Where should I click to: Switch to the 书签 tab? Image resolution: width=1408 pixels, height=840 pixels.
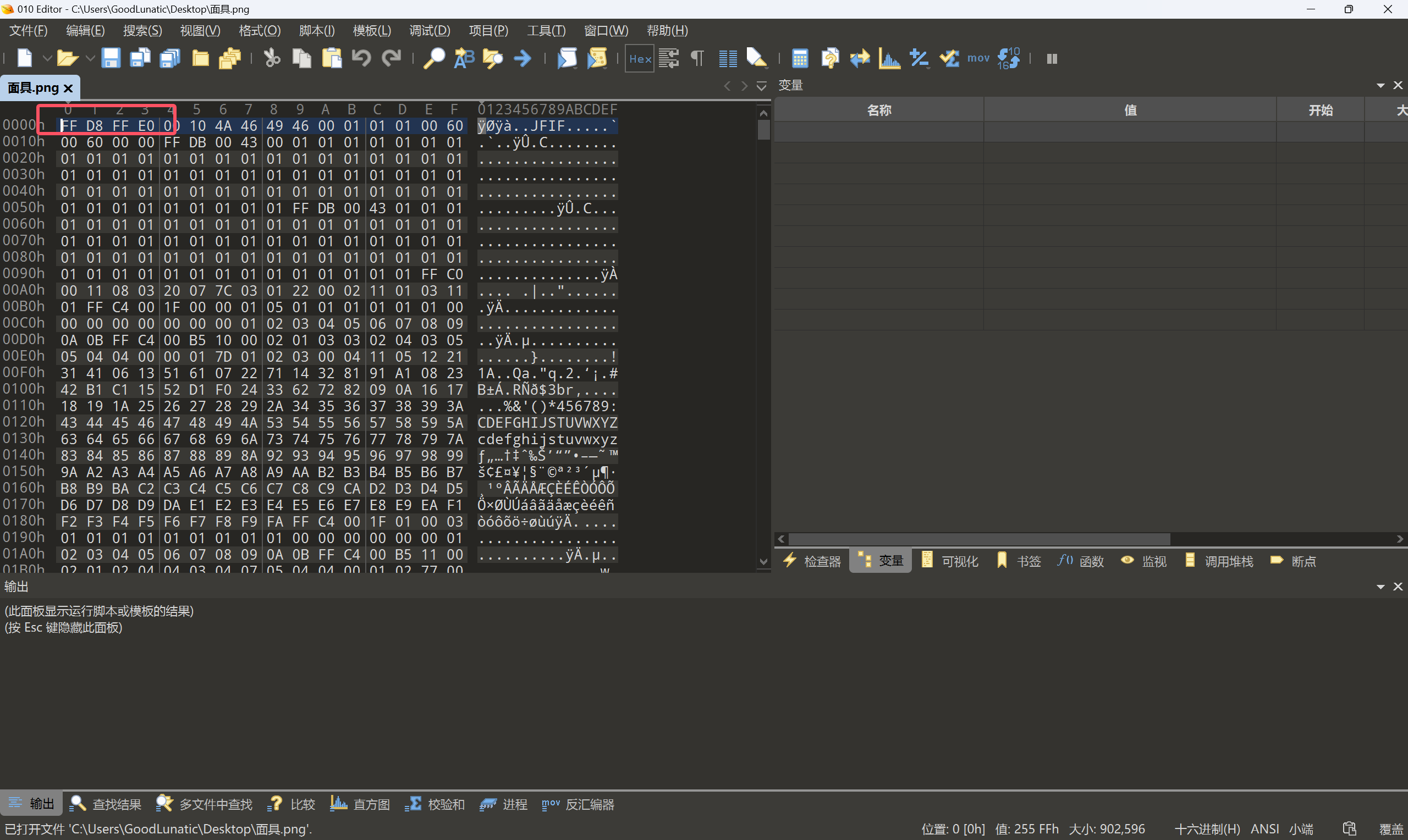(x=1019, y=561)
